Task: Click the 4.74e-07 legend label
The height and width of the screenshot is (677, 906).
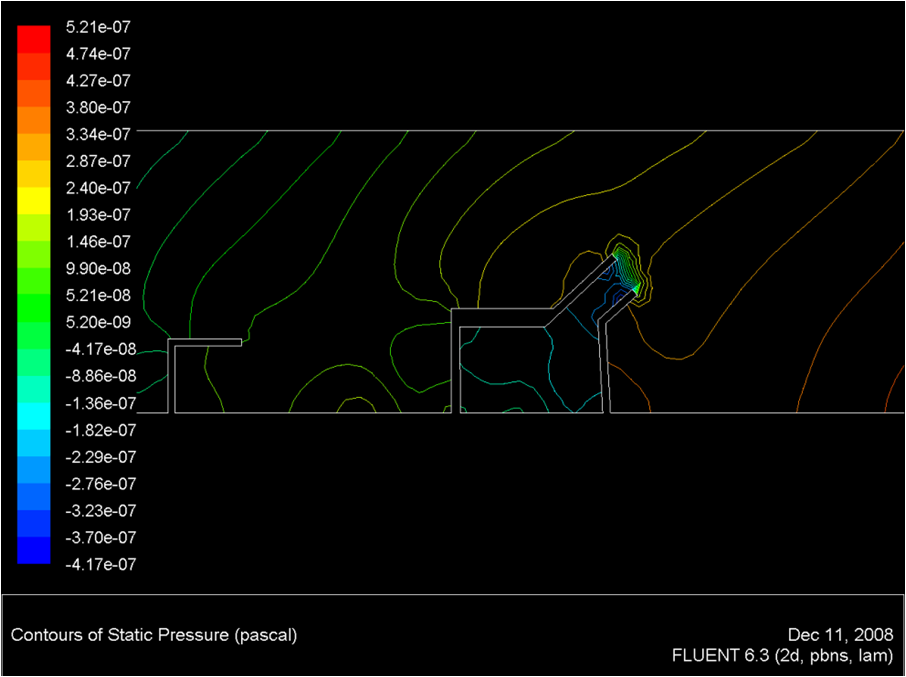Action: click(x=98, y=54)
